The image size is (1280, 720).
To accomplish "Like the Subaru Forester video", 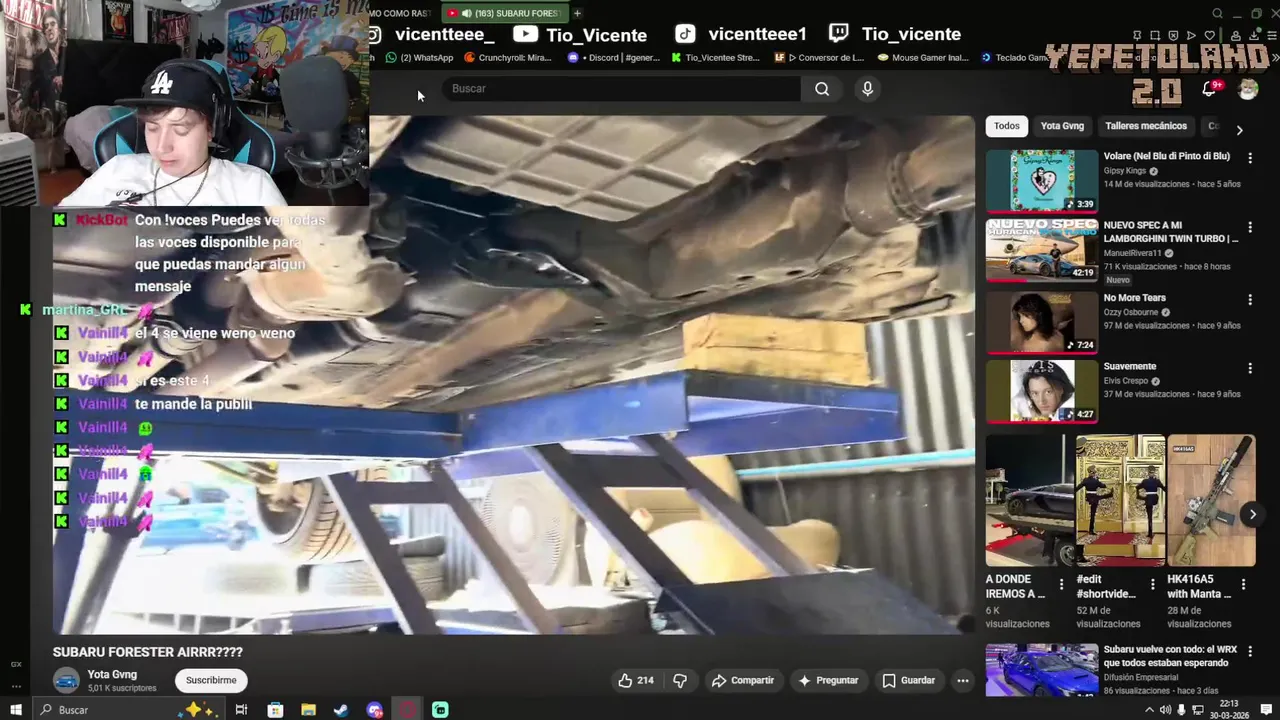I will pyautogui.click(x=635, y=680).
